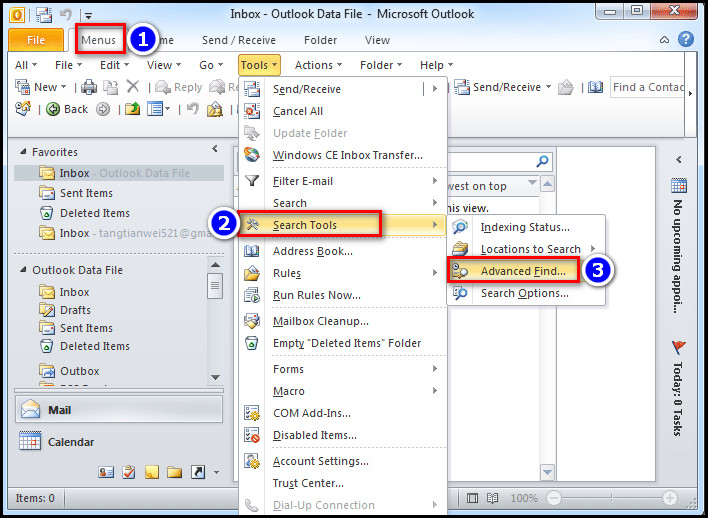Click the Back arrow icon
This screenshot has height=518, width=708.
click(x=53, y=109)
